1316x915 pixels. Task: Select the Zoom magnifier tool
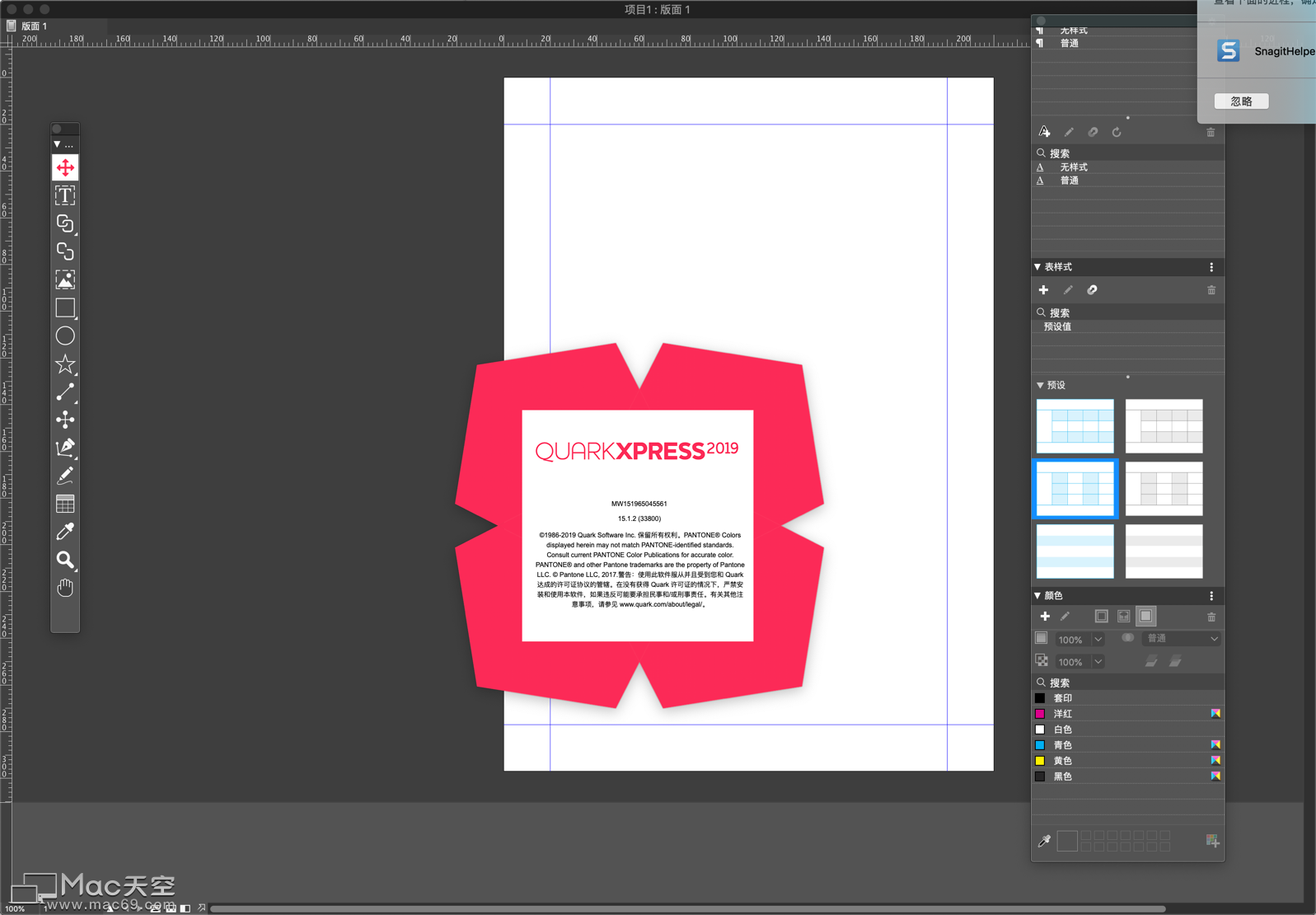pos(65,560)
